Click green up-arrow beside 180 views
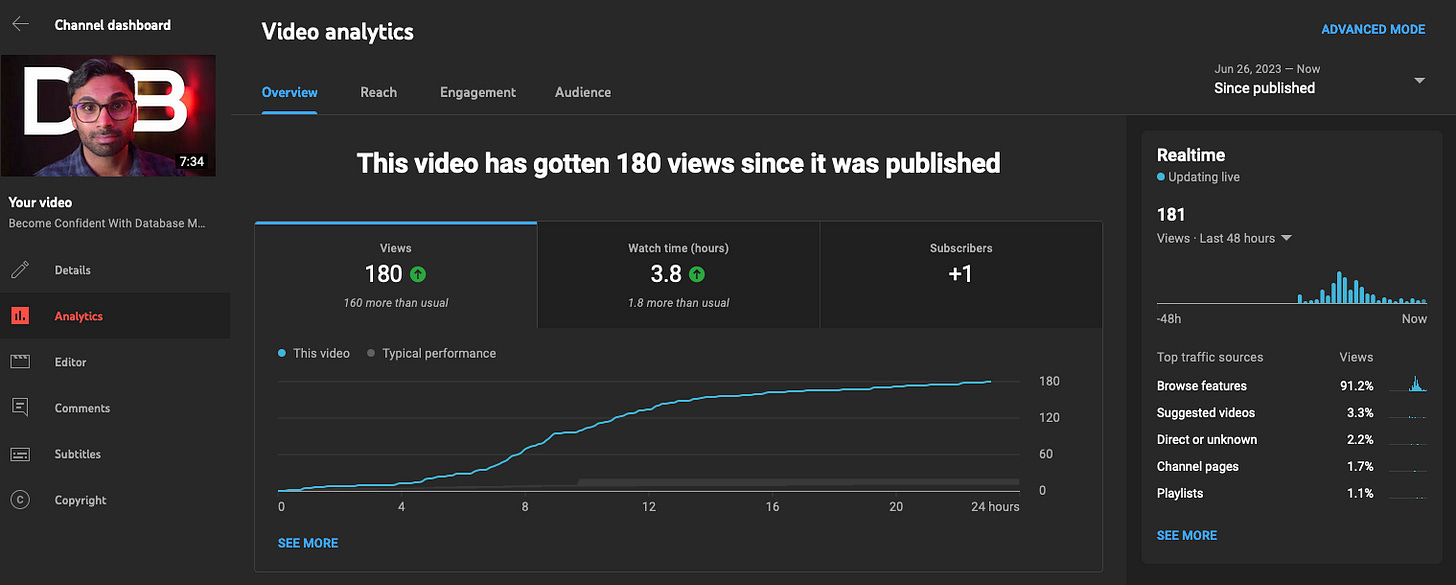 [417, 274]
